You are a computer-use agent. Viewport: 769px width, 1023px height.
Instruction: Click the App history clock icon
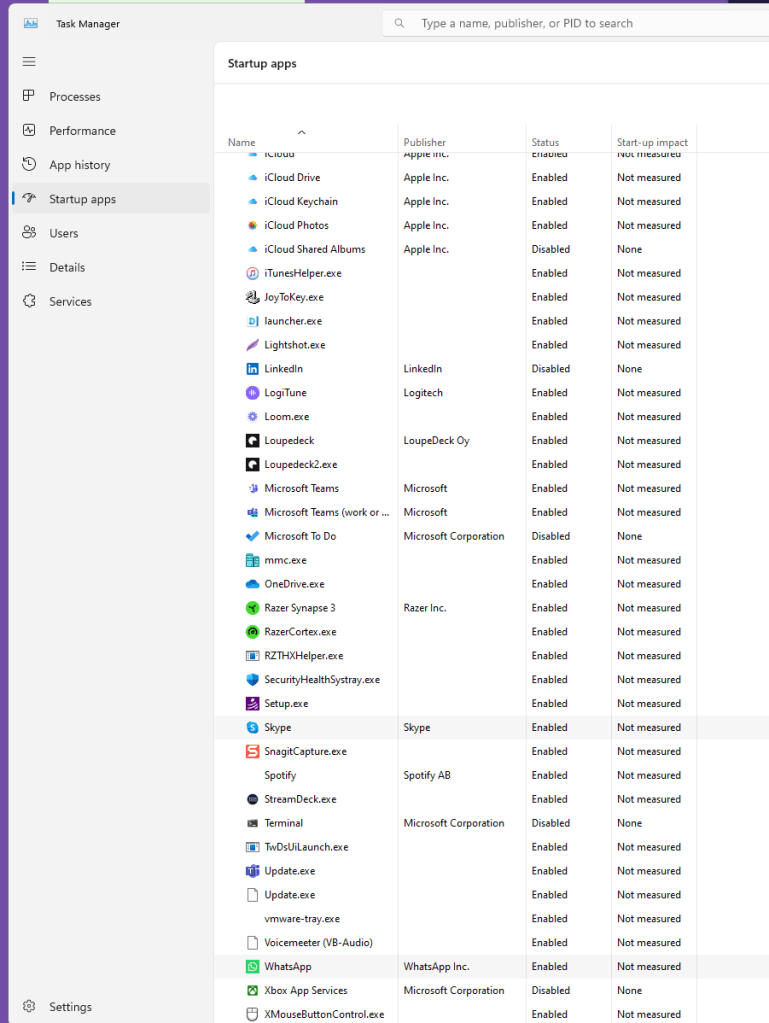[x=29, y=164]
